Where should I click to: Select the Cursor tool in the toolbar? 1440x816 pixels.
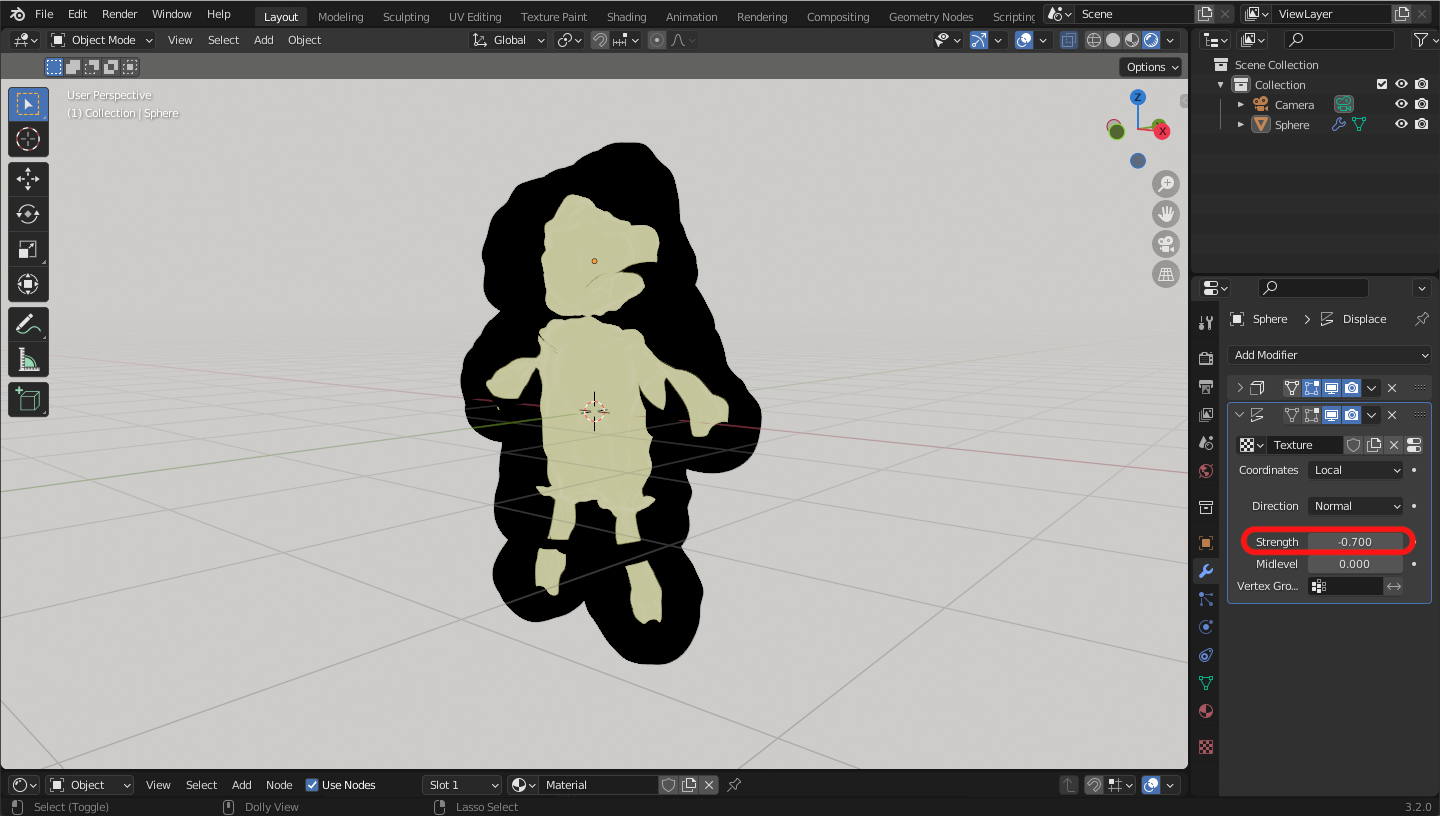(x=28, y=139)
